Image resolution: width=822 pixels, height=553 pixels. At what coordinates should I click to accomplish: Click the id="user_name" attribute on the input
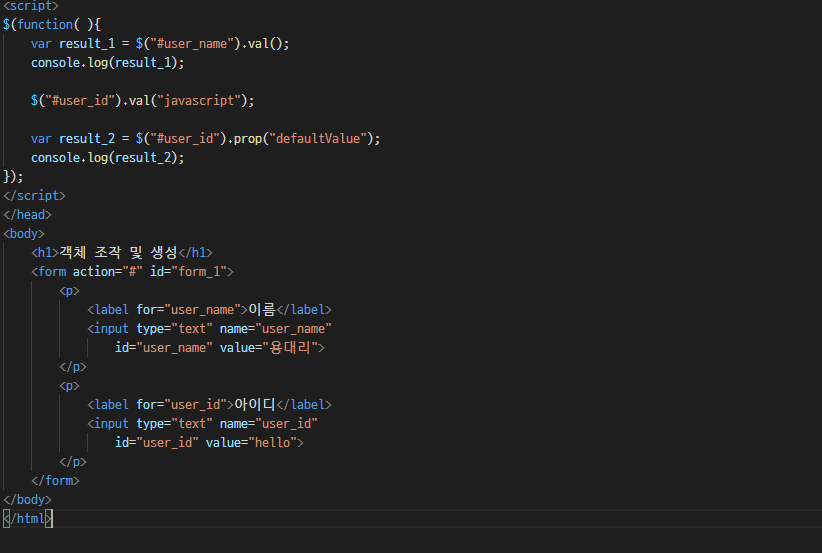point(164,348)
